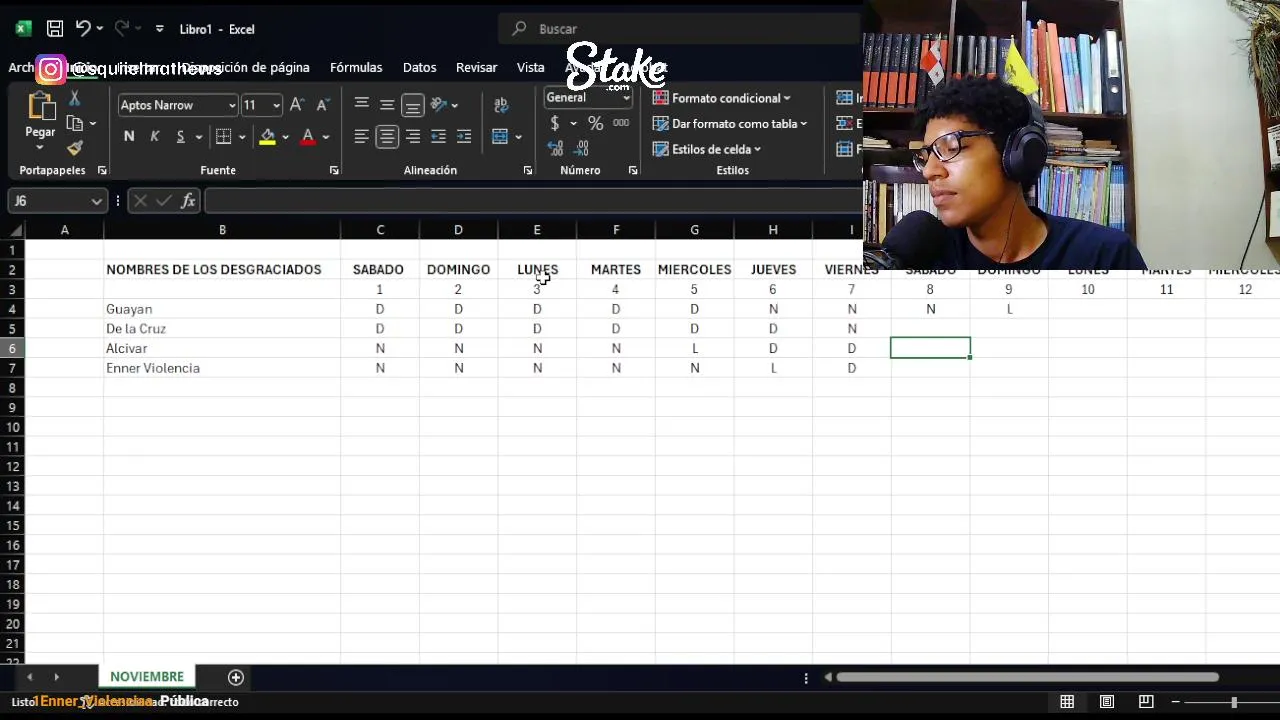
Task: Click the Decrease Indent icon
Action: 438,136
